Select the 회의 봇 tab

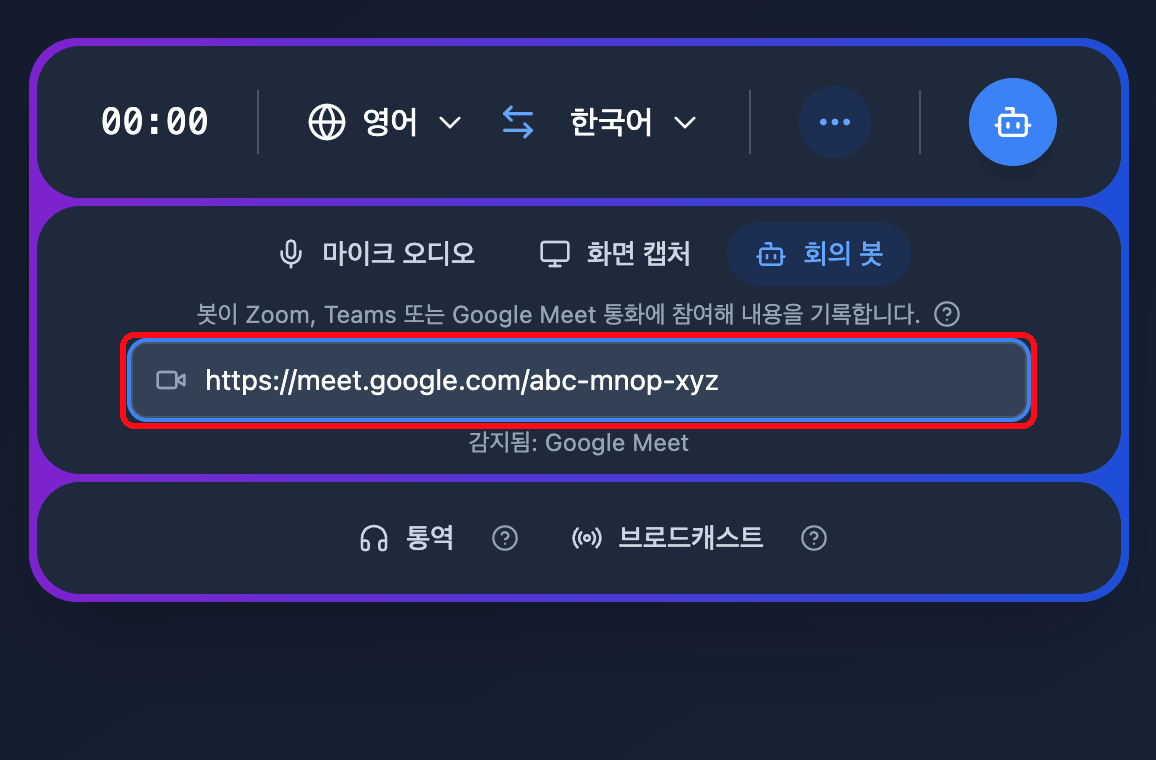coord(819,254)
